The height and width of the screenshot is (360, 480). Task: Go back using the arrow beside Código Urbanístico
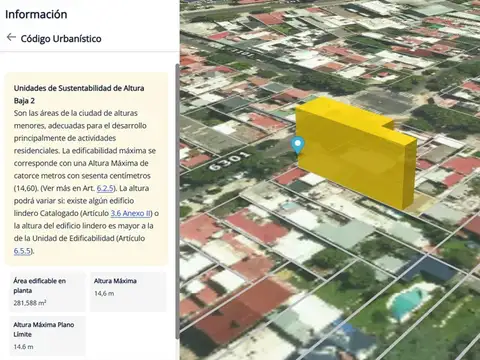(11, 37)
